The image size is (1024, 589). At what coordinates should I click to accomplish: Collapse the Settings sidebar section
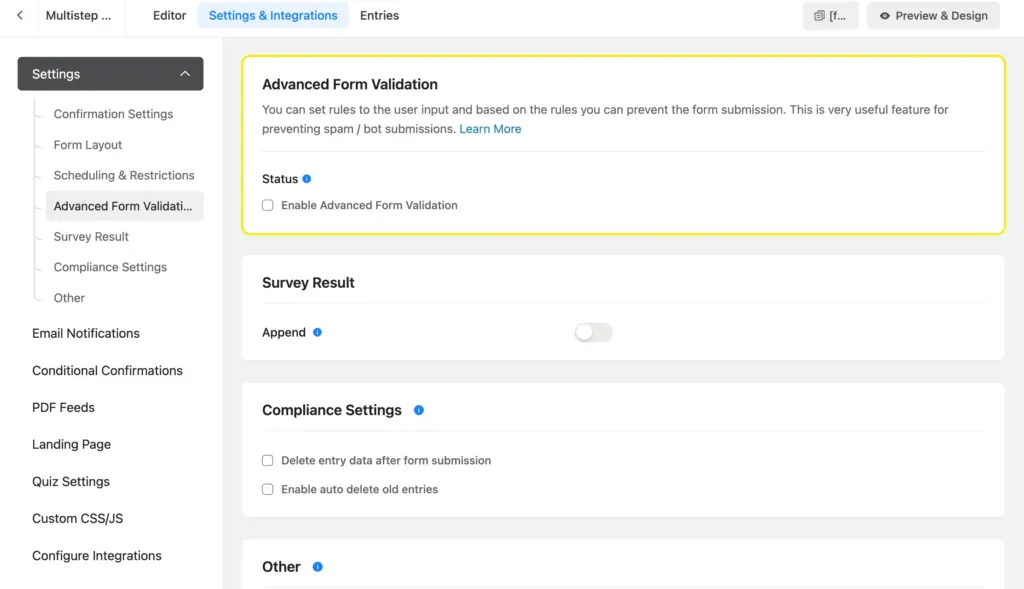click(x=185, y=74)
